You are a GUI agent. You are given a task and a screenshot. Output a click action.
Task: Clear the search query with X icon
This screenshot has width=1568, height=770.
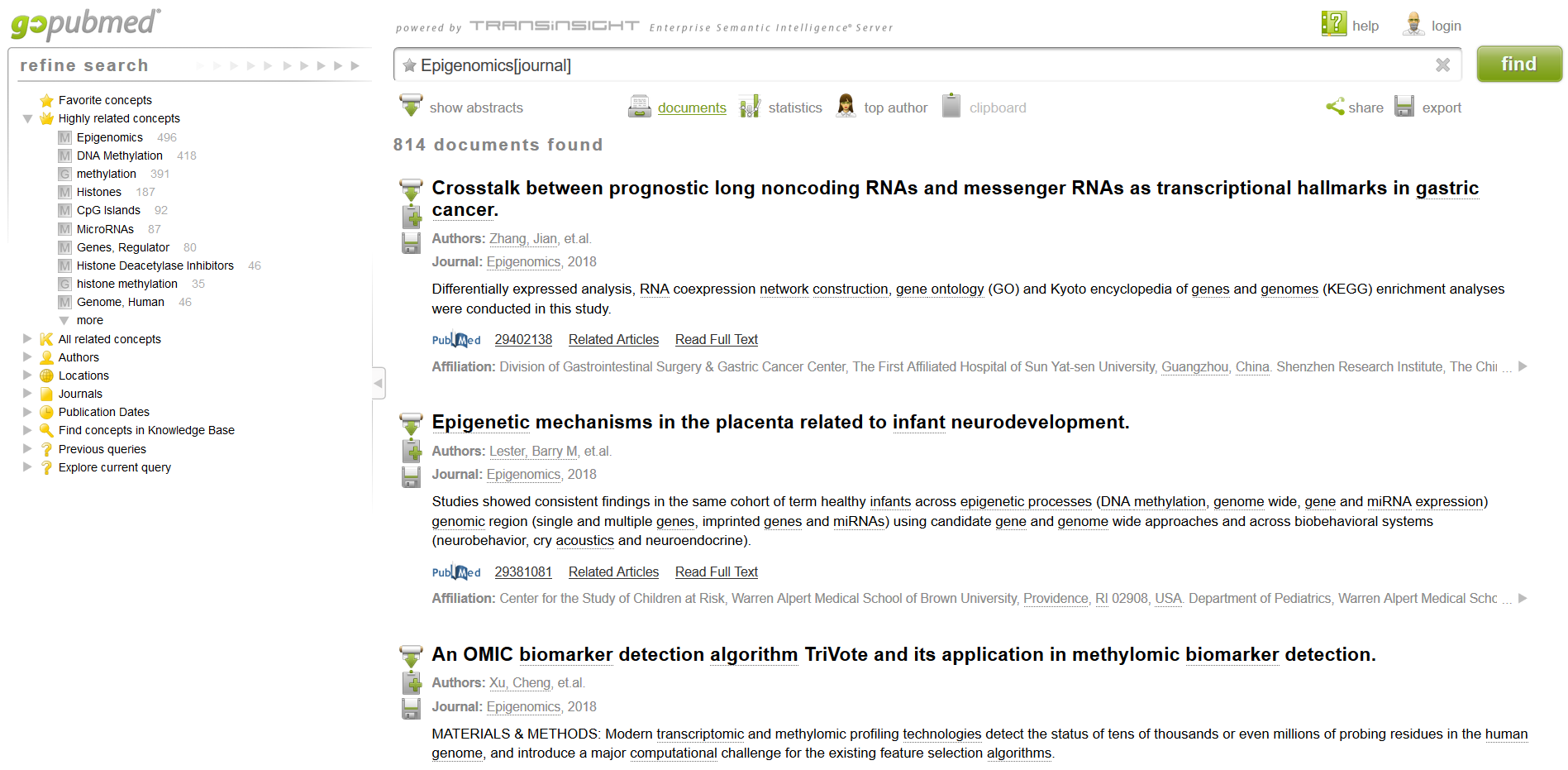pos(1442,65)
